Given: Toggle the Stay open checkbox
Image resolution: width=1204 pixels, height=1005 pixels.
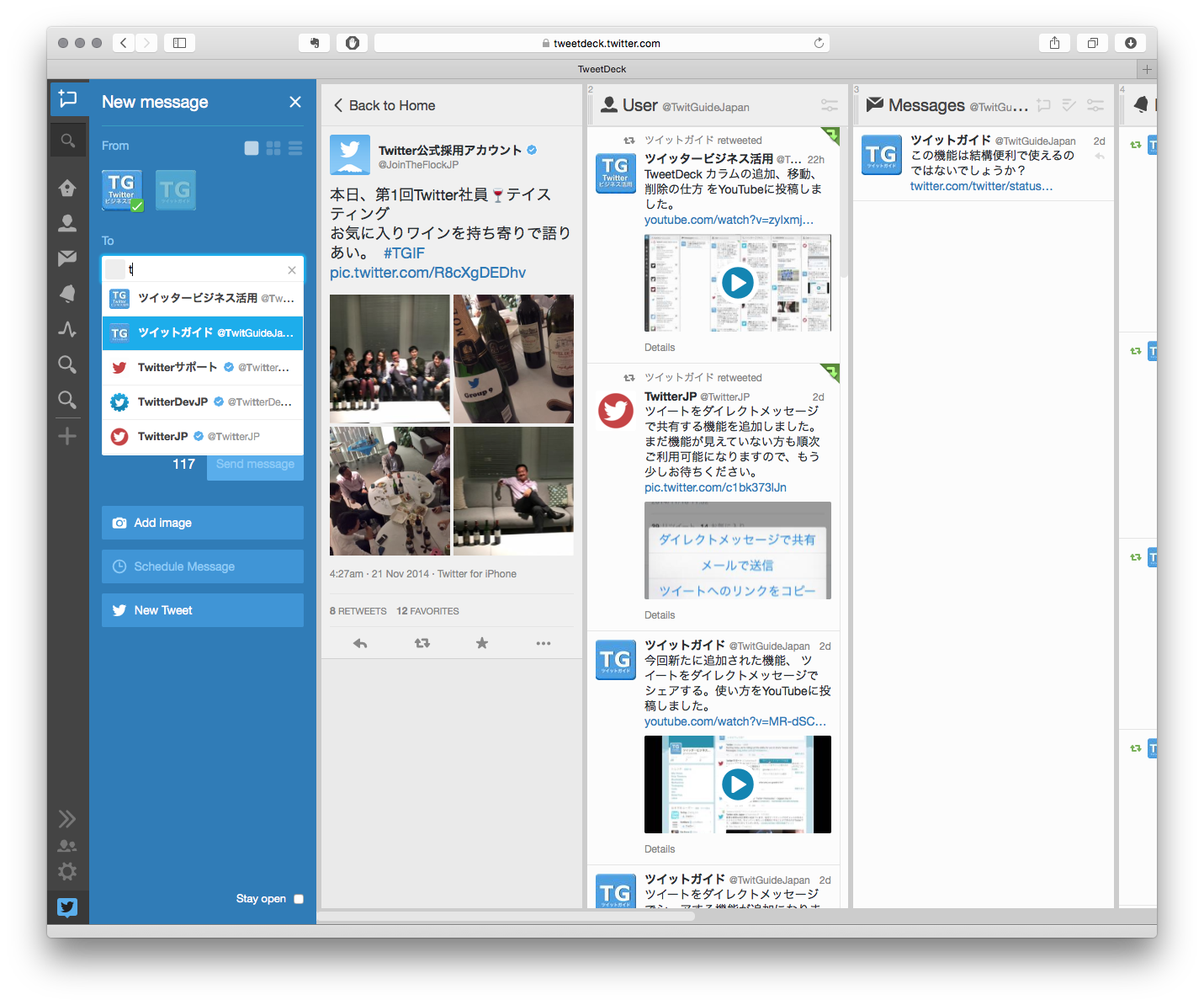Looking at the screenshot, I should pyautogui.click(x=299, y=899).
